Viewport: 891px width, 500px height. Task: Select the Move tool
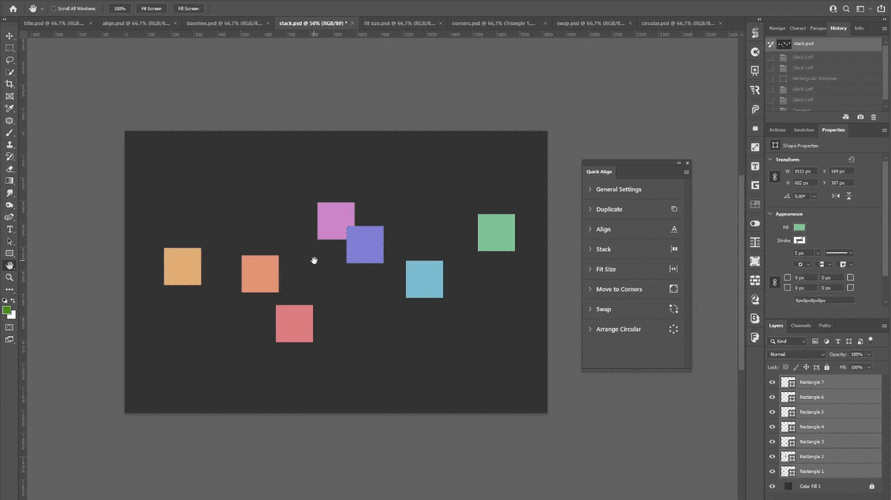click(x=10, y=36)
